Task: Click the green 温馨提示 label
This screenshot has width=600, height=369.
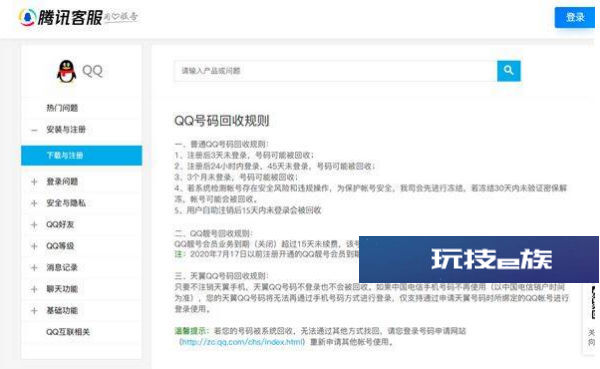Action: (x=192, y=331)
